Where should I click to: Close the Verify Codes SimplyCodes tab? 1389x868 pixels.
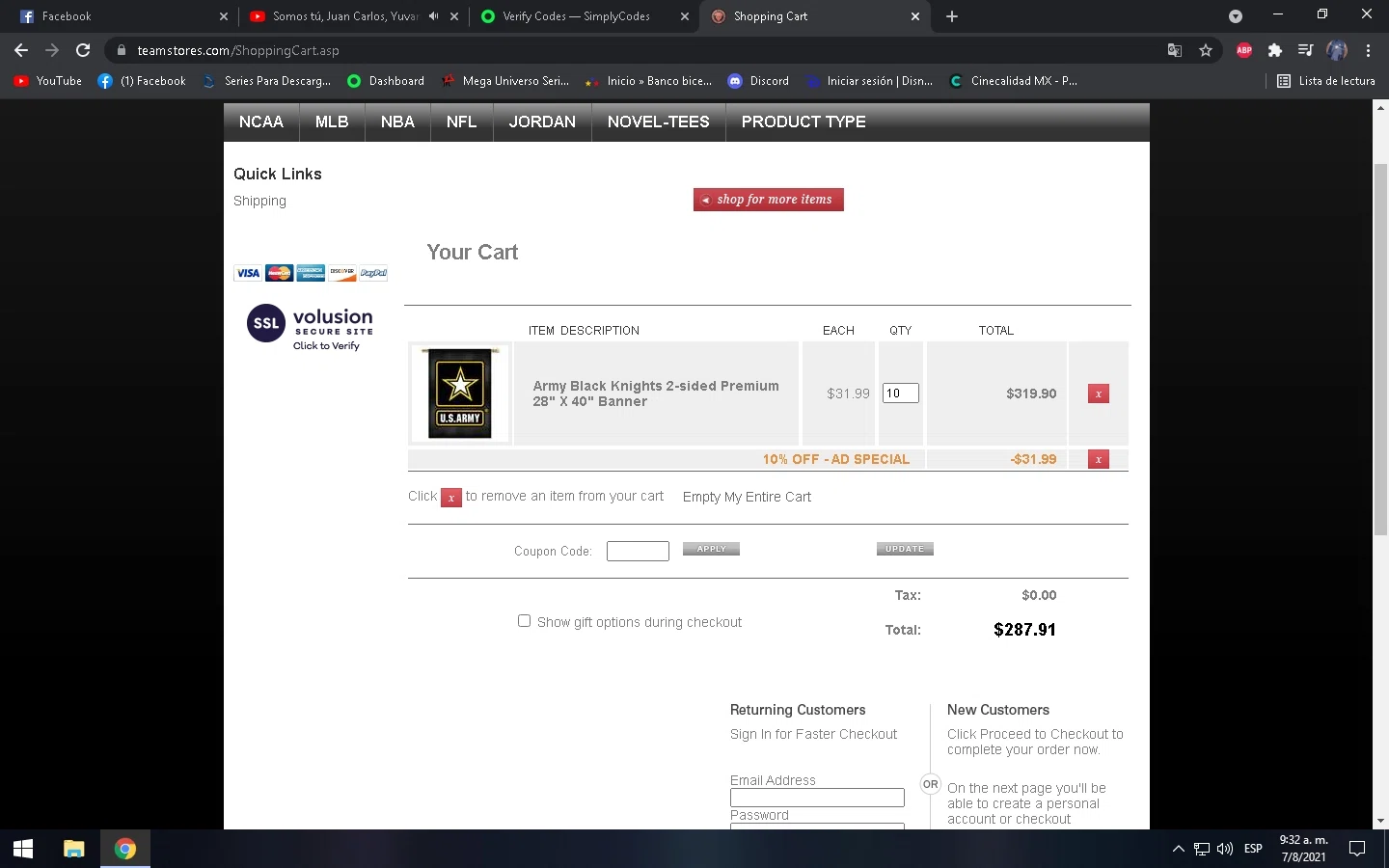[x=685, y=16]
